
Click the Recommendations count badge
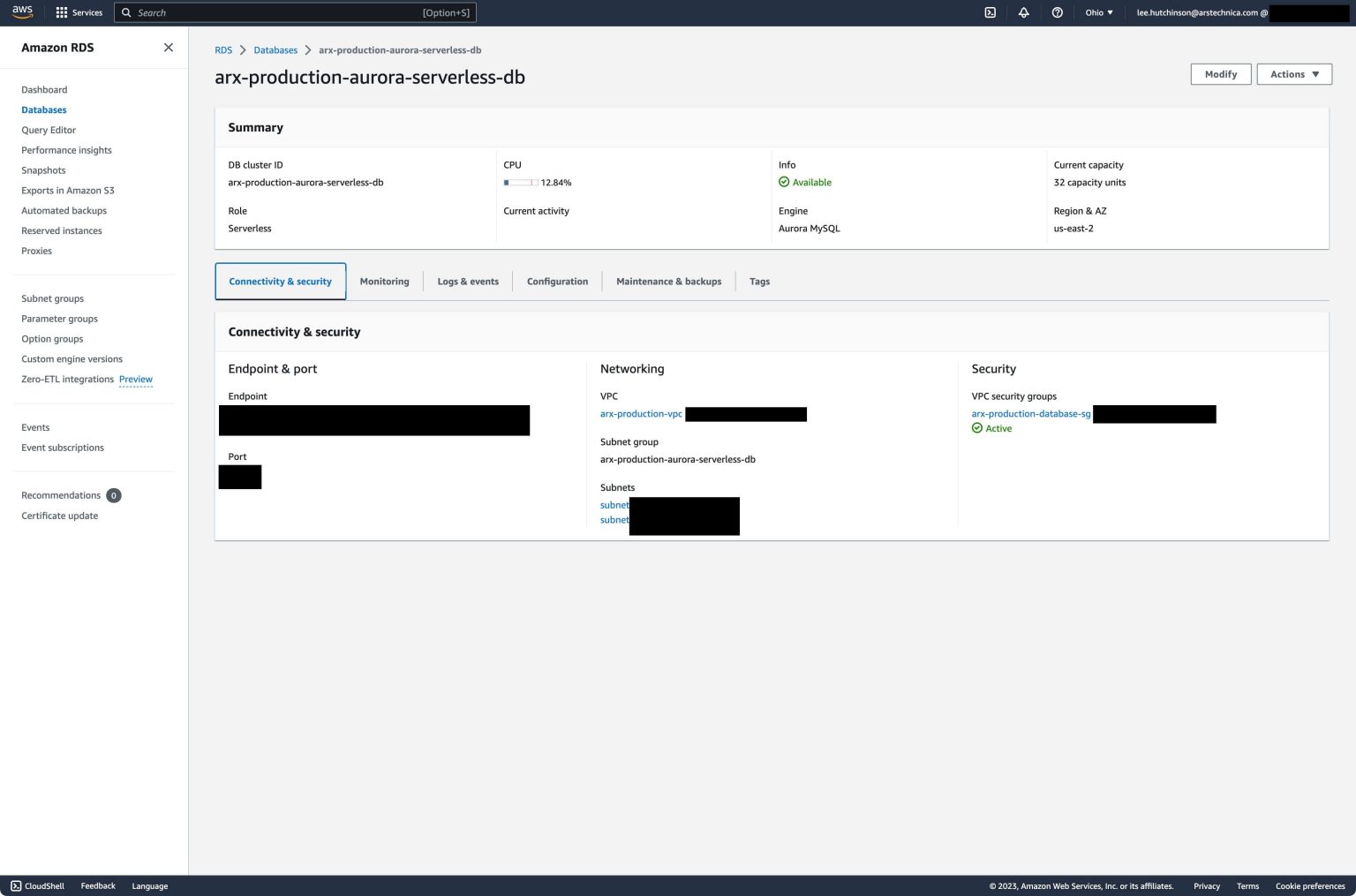[114, 495]
